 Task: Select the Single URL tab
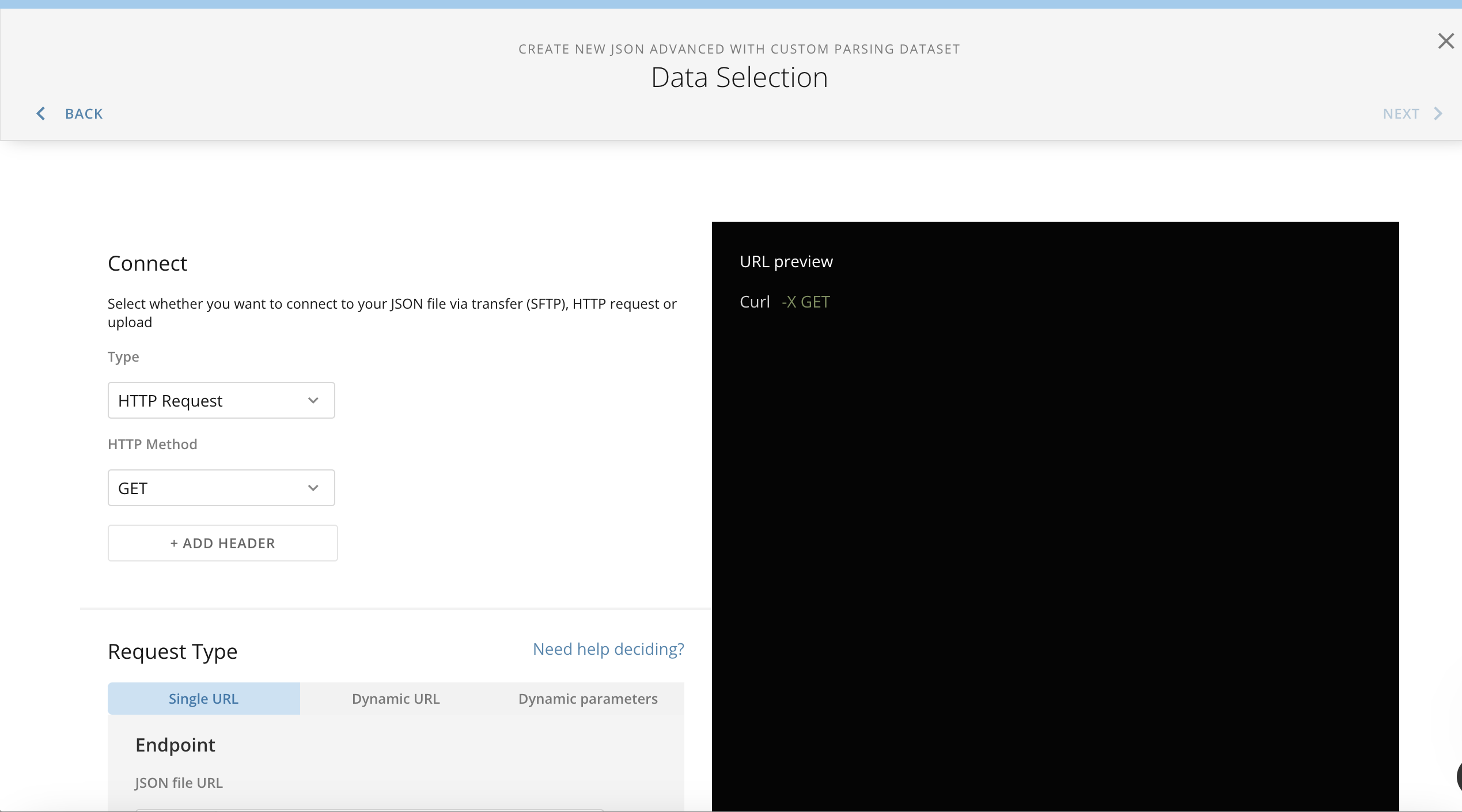(203, 699)
